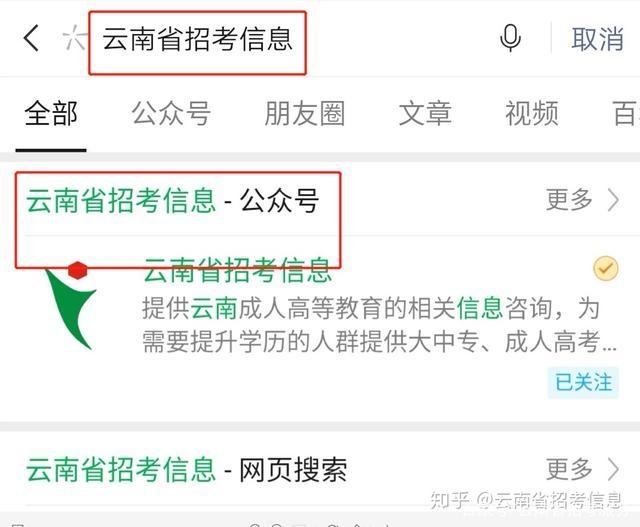Cancel search with 取消 button

pyautogui.click(x=598, y=39)
